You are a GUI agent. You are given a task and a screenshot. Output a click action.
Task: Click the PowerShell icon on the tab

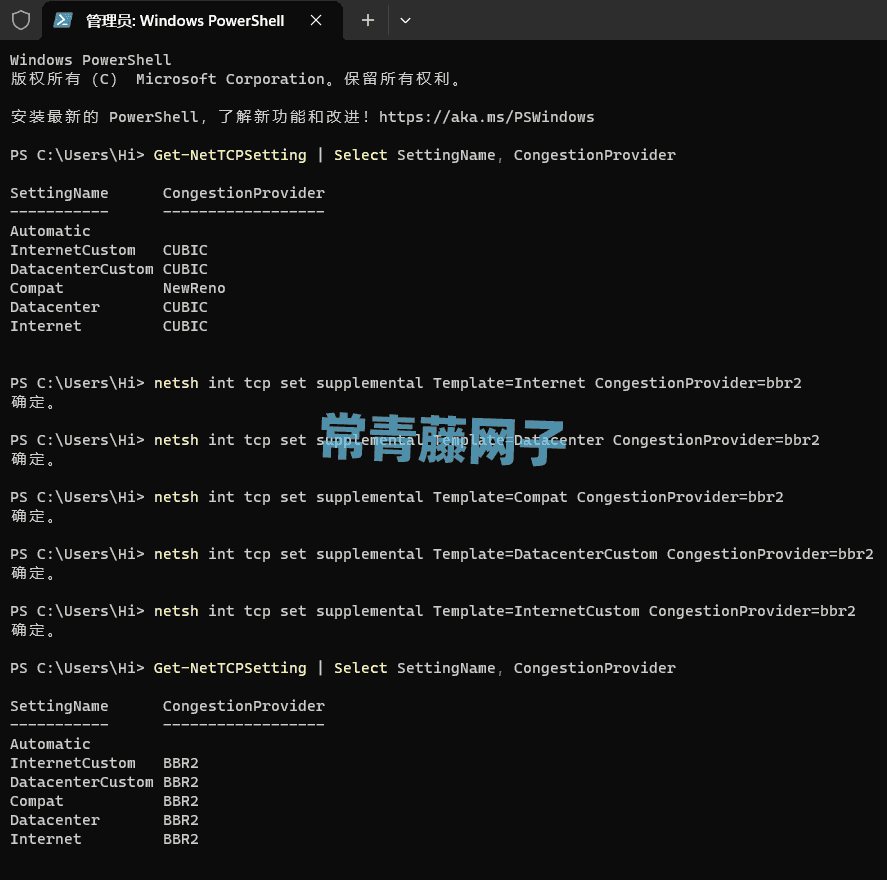tap(63, 20)
